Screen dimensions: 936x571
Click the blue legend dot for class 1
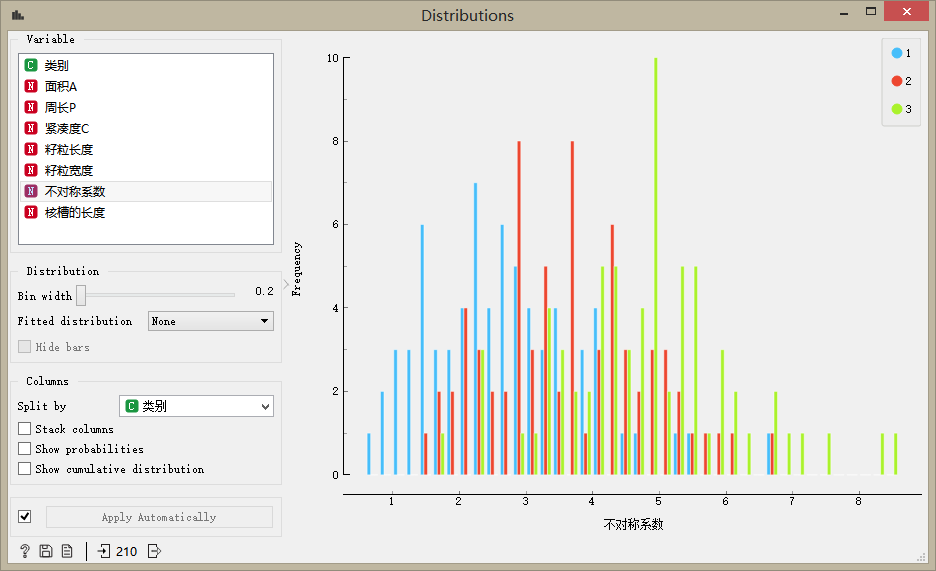897,53
